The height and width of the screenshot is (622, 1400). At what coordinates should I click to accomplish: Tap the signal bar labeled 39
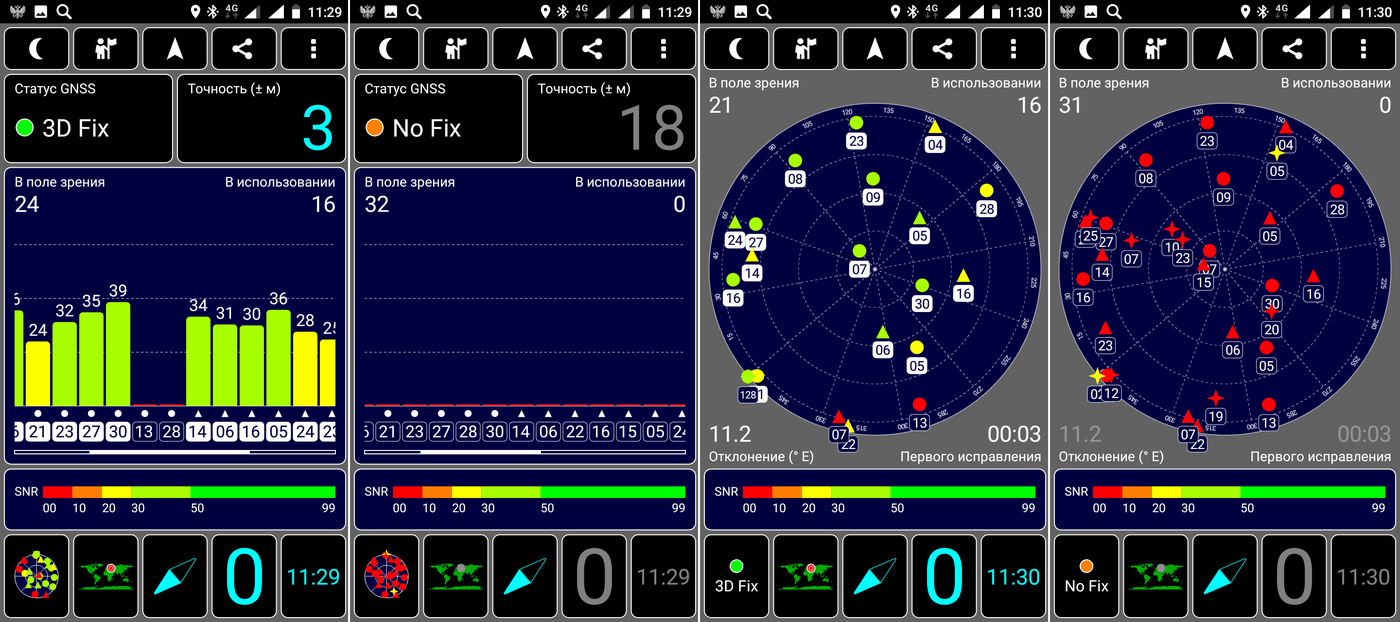(x=118, y=352)
